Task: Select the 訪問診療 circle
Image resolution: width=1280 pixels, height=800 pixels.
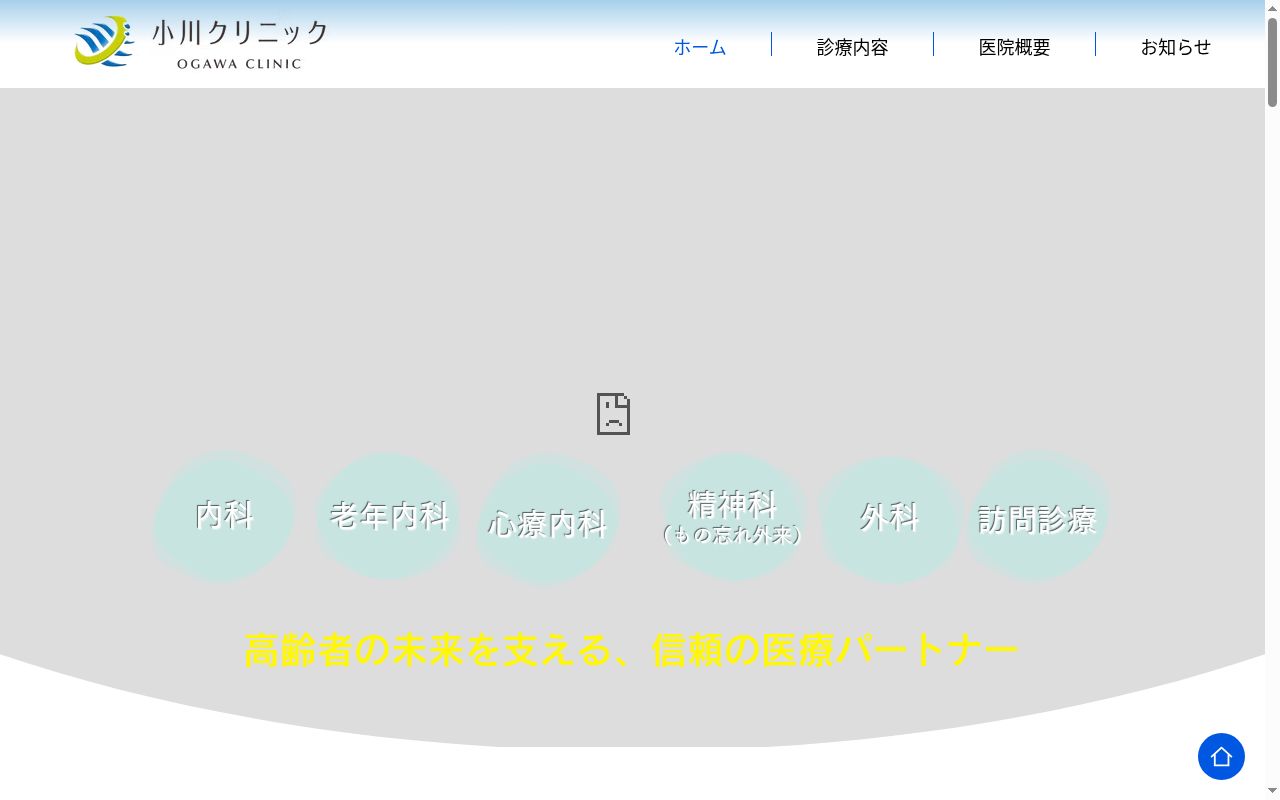Action: [1037, 516]
